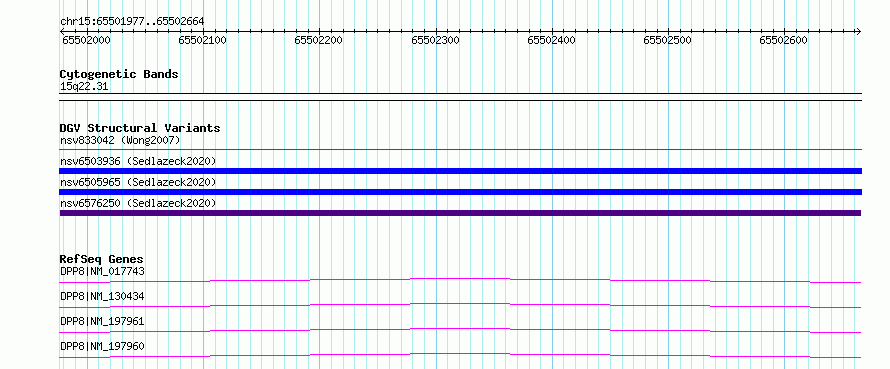
Task: Select transcript DPP8|NM_130434 label
Action: (x=102, y=296)
